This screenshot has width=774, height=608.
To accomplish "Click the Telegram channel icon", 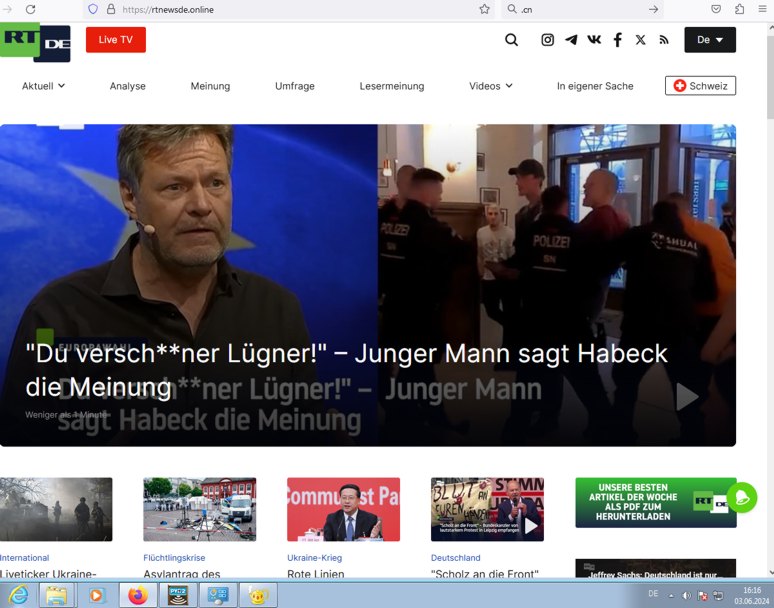I will pyautogui.click(x=571, y=40).
